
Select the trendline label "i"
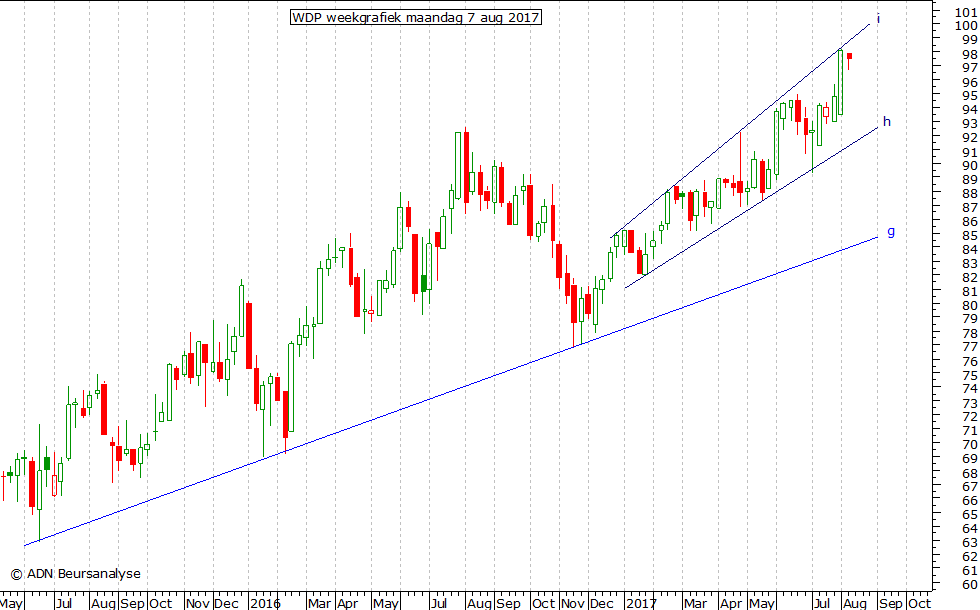click(x=878, y=19)
